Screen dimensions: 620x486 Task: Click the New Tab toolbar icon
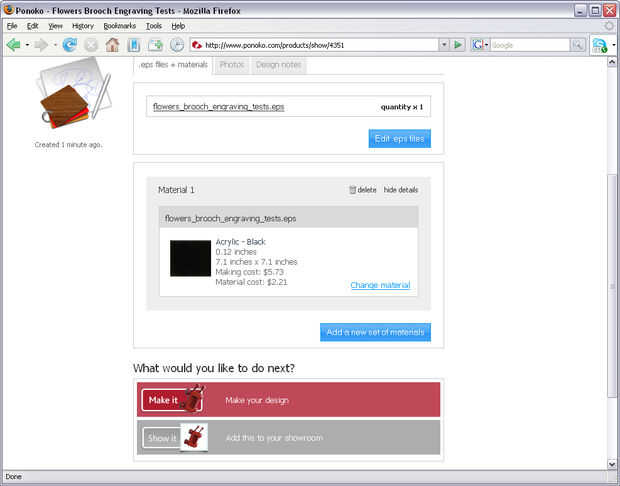tap(155, 45)
